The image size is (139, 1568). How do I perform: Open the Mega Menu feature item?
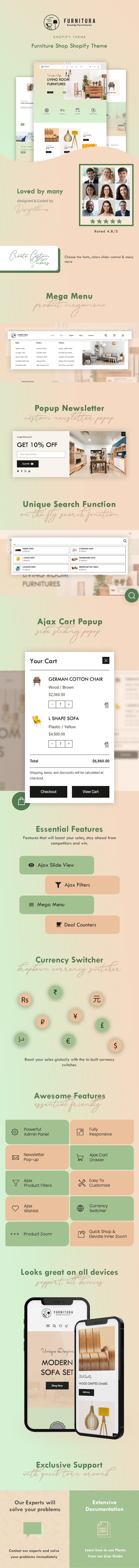click(57, 905)
